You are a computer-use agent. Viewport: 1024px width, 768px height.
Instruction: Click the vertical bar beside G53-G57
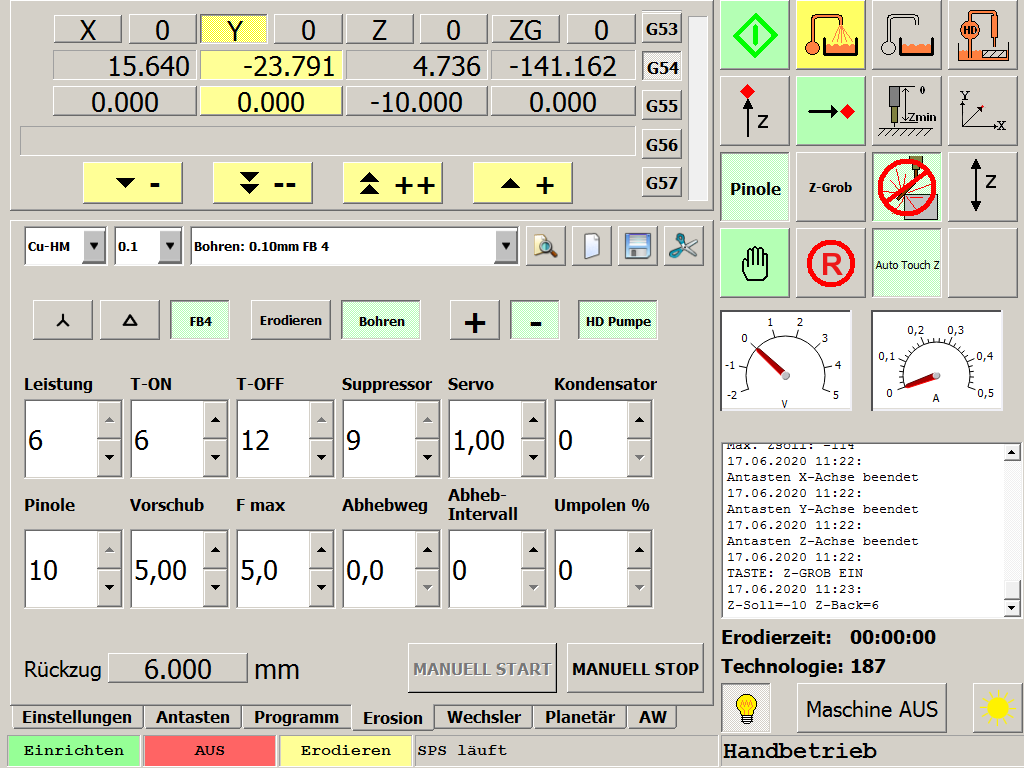pyautogui.click(x=697, y=107)
